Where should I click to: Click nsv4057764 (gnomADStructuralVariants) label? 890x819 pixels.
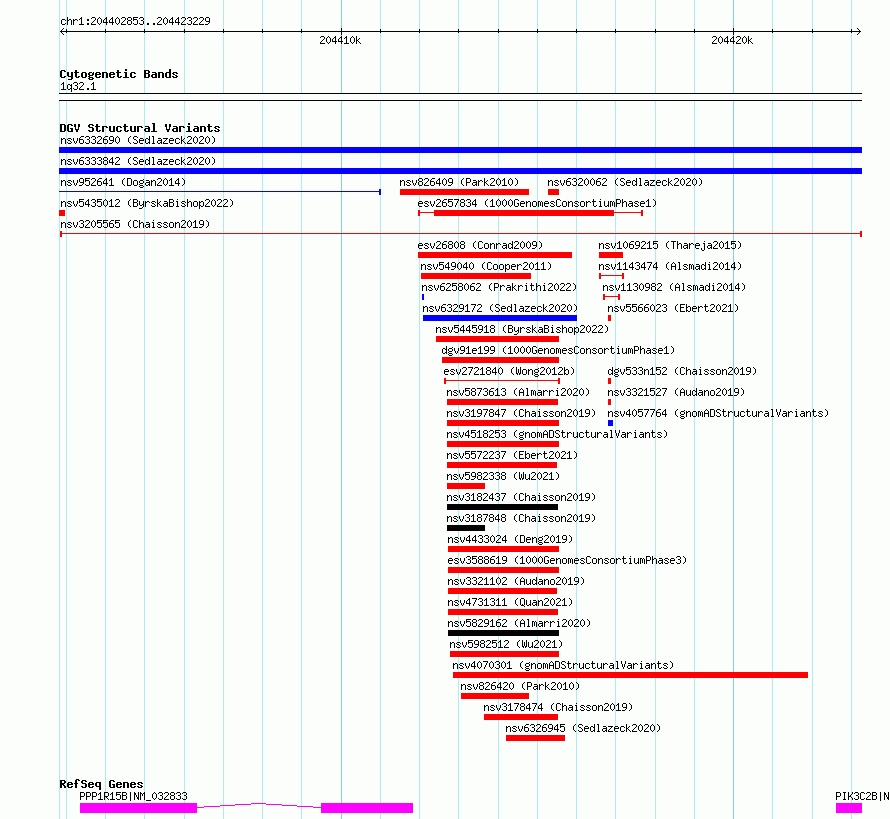click(x=718, y=413)
